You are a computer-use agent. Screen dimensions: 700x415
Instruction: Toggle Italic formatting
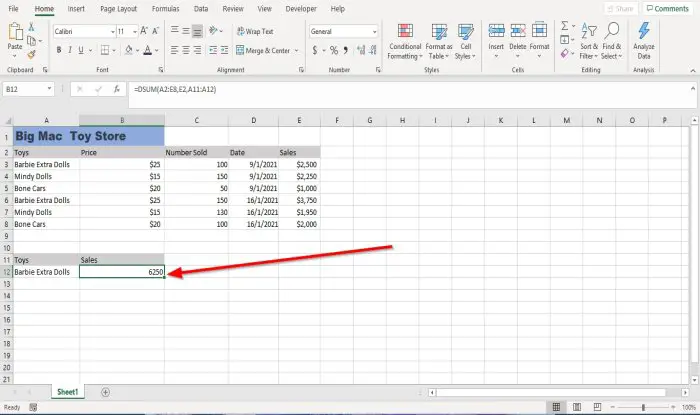70,50
